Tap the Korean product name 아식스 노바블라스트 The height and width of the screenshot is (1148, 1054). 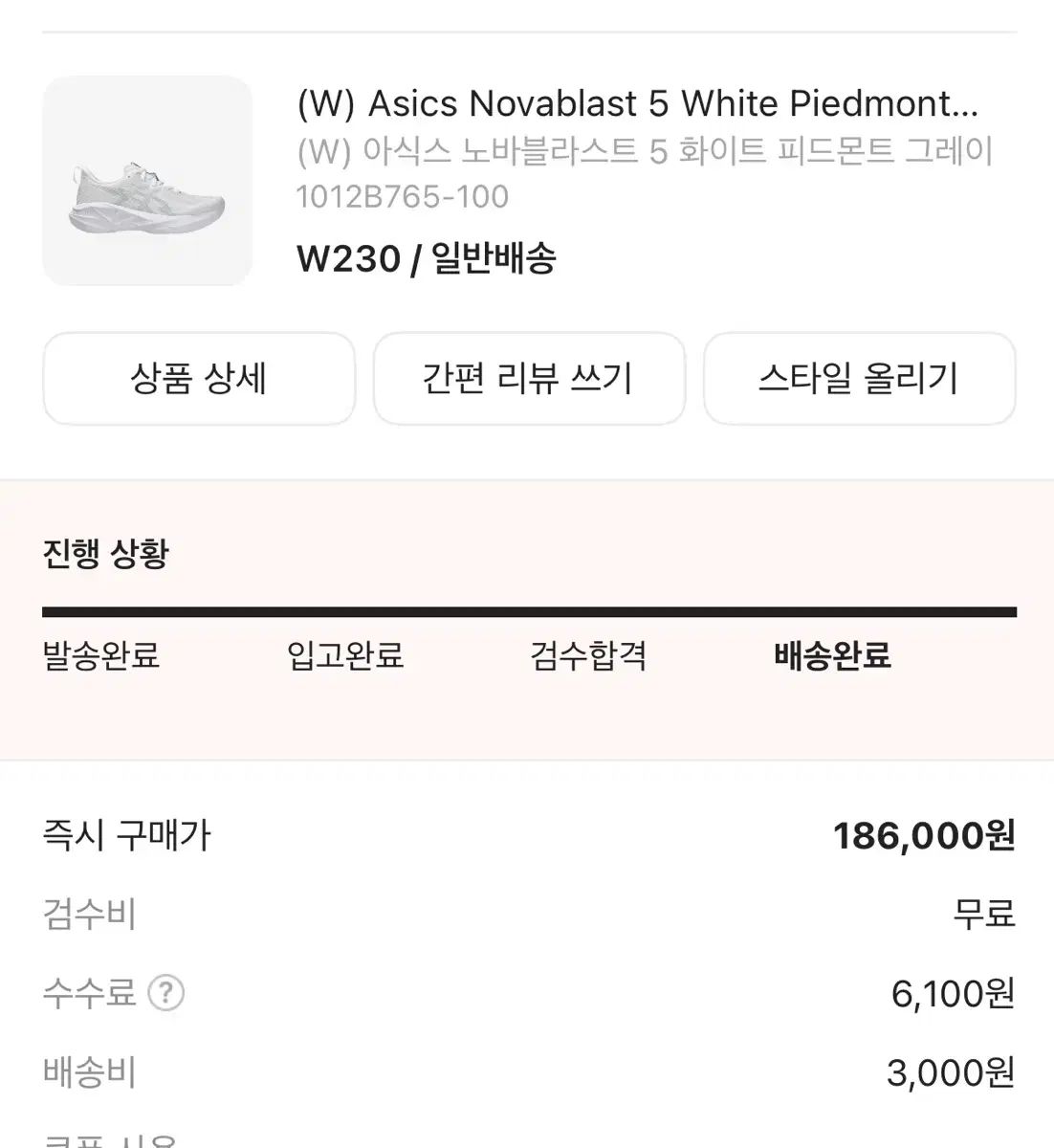pyautogui.click(x=645, y=151)
